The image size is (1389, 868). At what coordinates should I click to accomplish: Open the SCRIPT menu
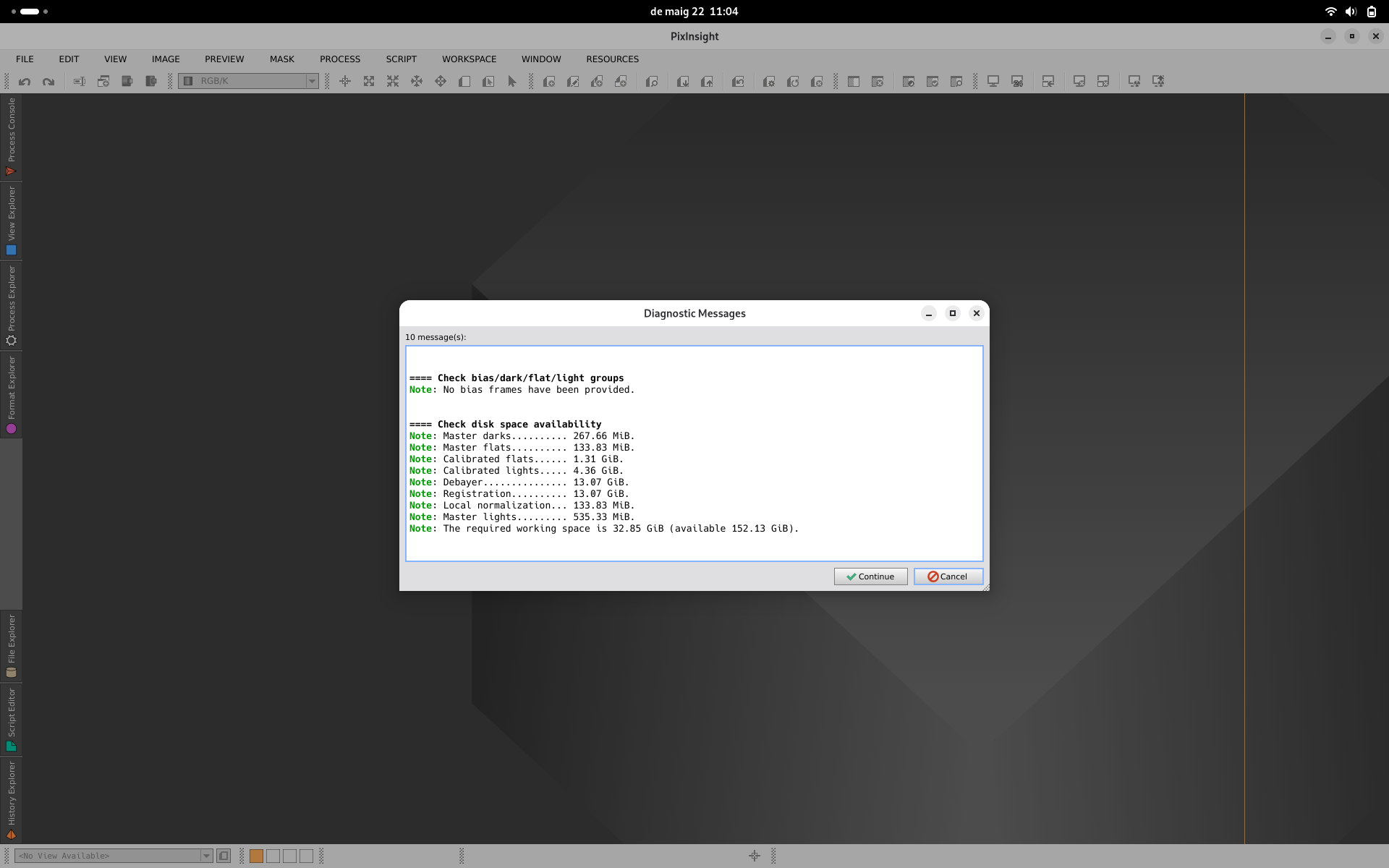pyautogui.click(x=401, y=59)
